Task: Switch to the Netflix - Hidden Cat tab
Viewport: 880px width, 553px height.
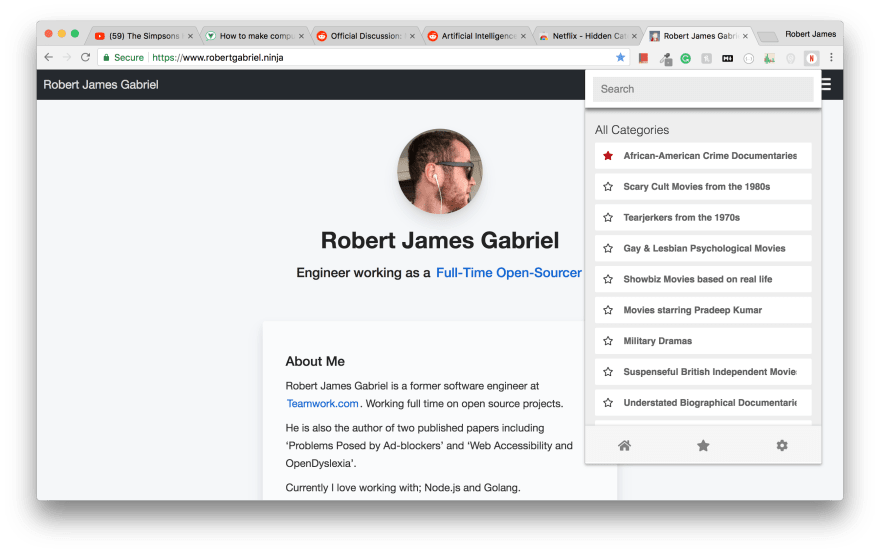Action: point(588,36)
